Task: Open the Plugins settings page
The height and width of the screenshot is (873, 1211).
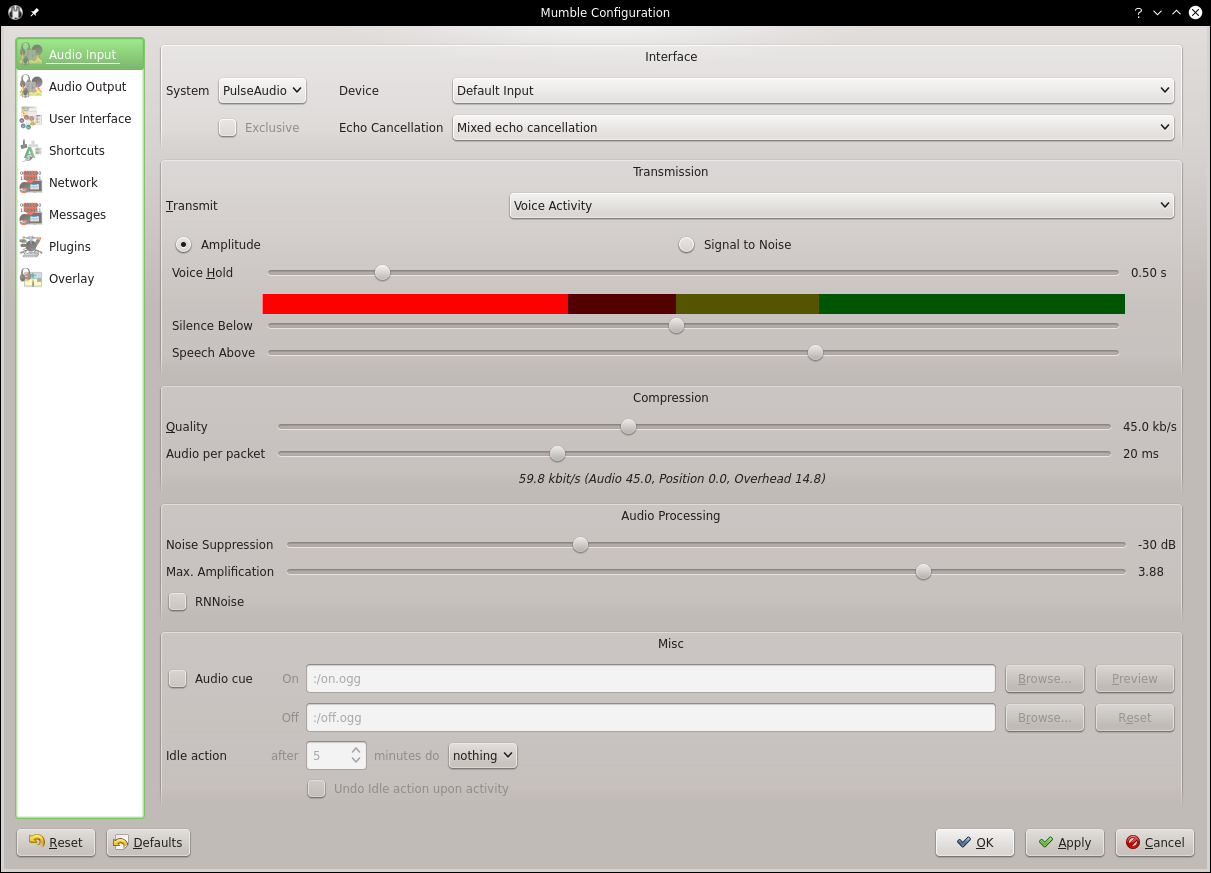Action: point(80,247)
